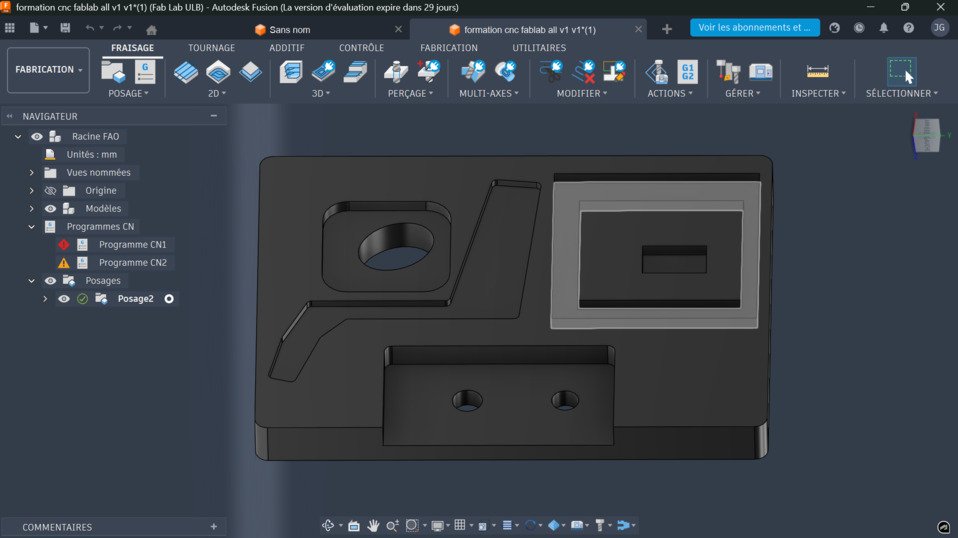Image resolution: width=958 pixels, height=538 pixels.
Task: Expand the Modèles node
Action: point(32,209)
